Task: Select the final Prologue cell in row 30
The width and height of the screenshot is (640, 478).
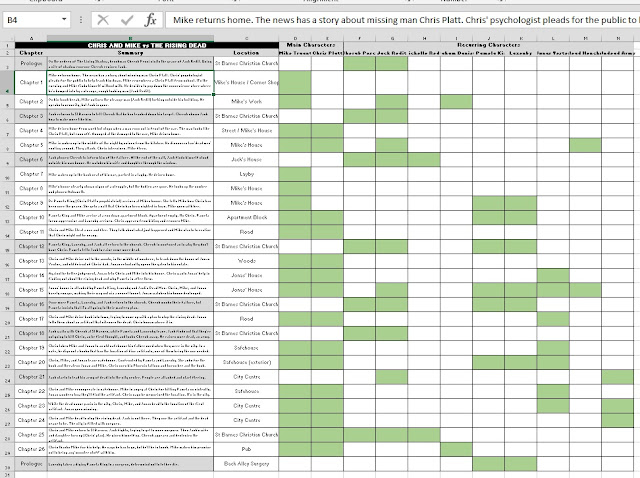Action: 31,464
